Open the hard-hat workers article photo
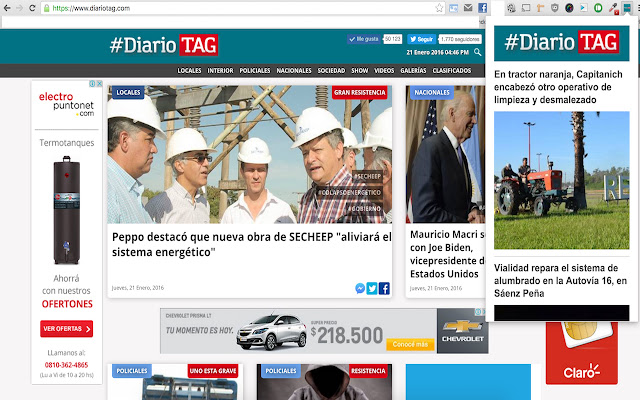 (249, 154)
